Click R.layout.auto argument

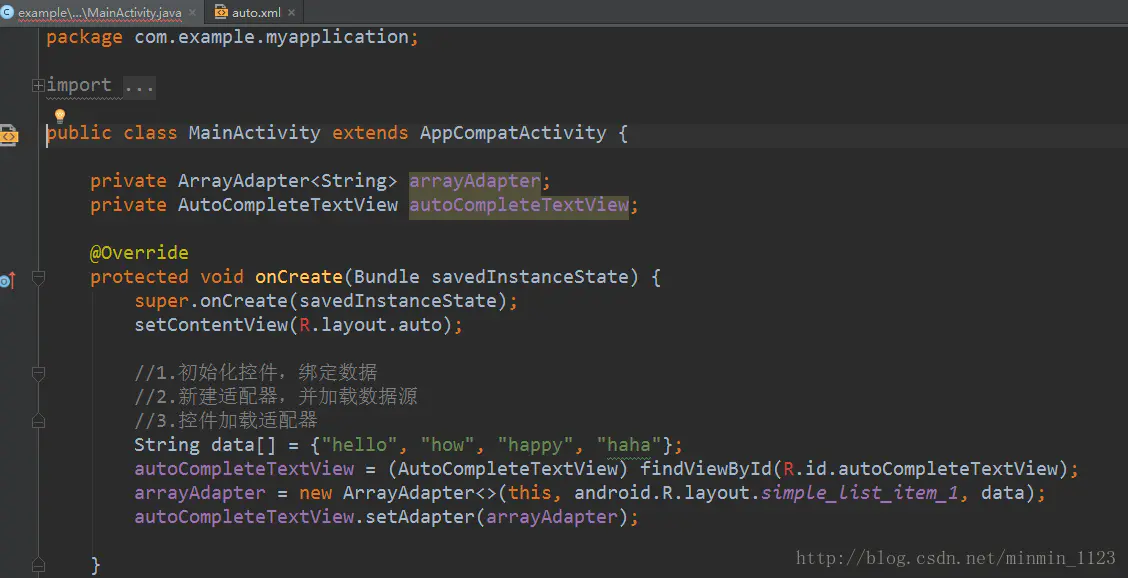click(370, 325)
